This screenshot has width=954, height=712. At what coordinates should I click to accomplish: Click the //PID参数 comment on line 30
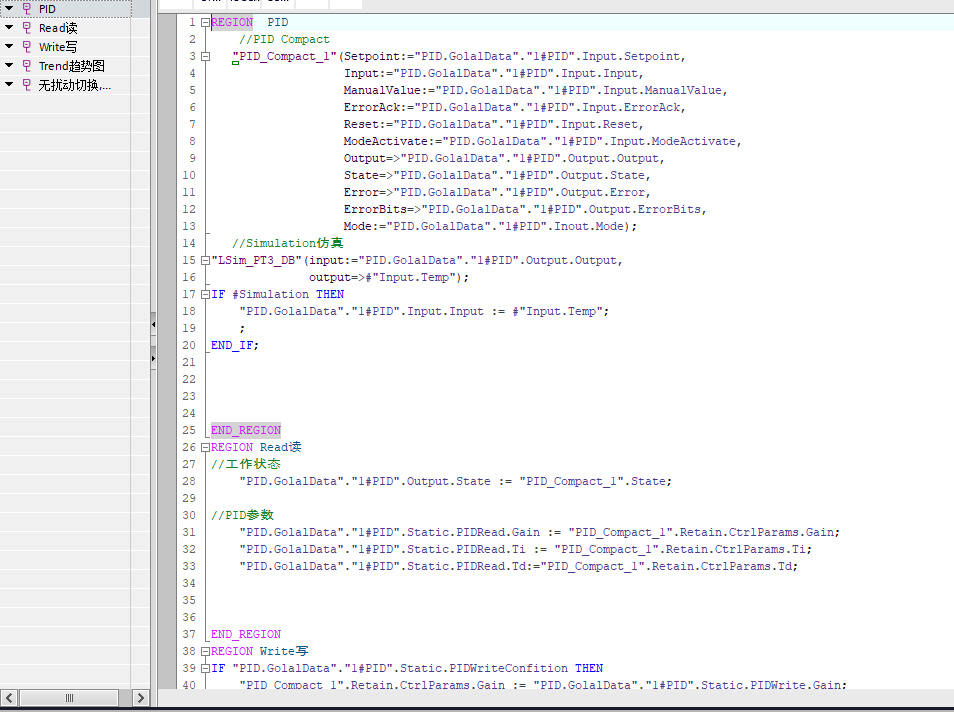click(242, 515)
